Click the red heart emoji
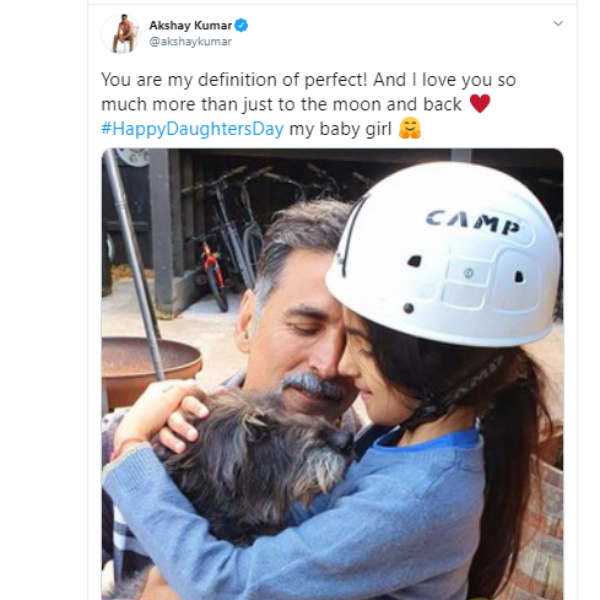This screenshot has width=600, height=600. point(479,103)
